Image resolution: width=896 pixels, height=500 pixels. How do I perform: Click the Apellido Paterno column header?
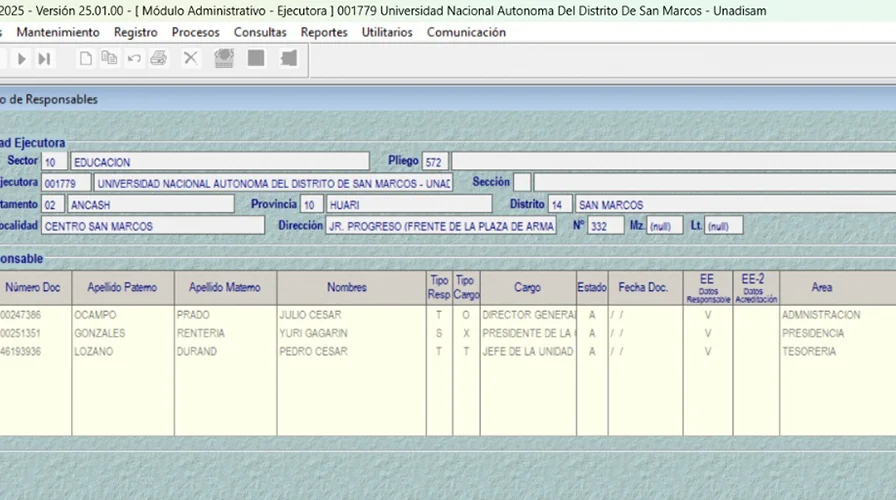123,287
